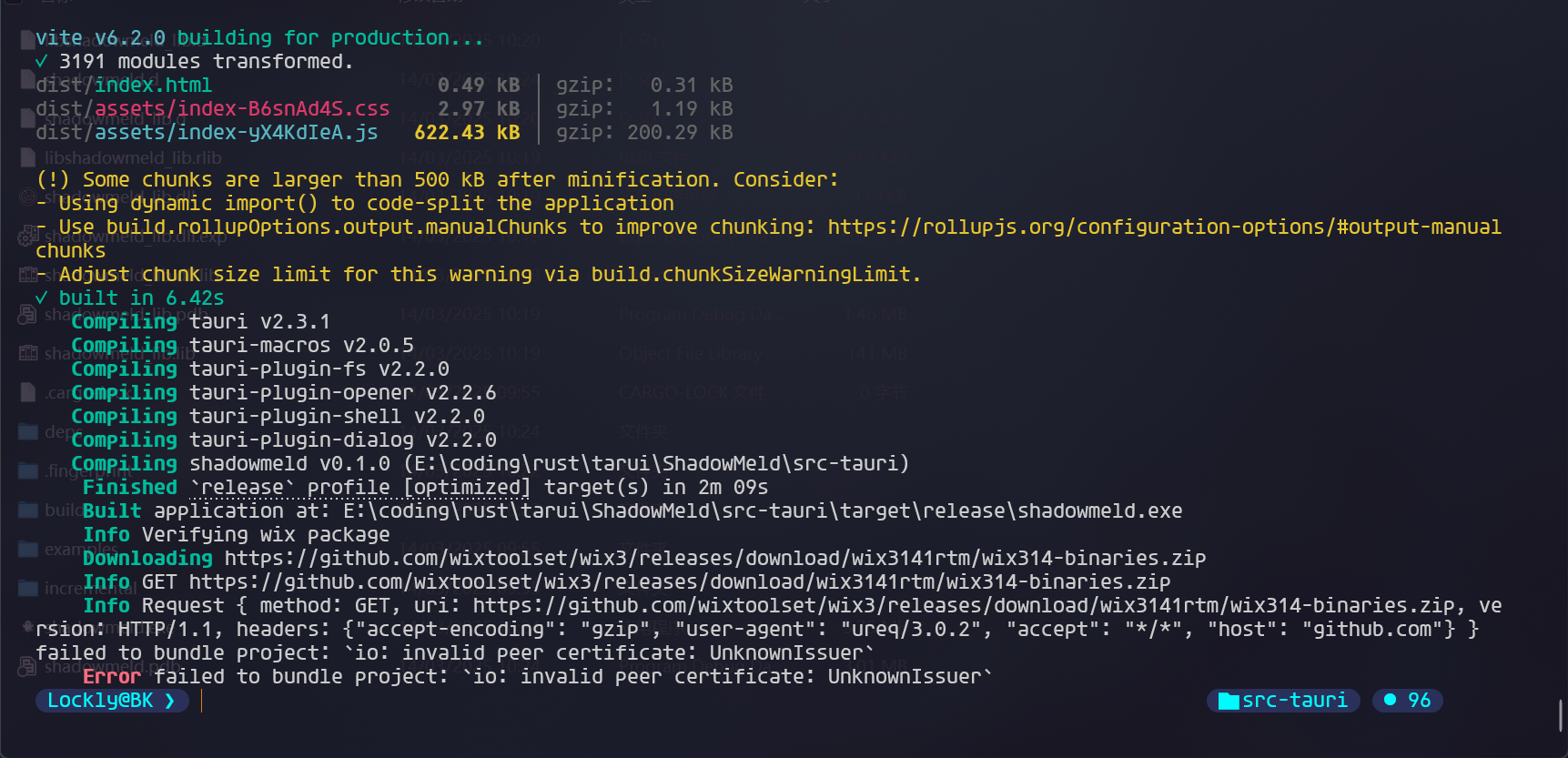Open the rollupjs.org configuration options link
This screenshot has height=758, width=1568.
(1164, 227)
